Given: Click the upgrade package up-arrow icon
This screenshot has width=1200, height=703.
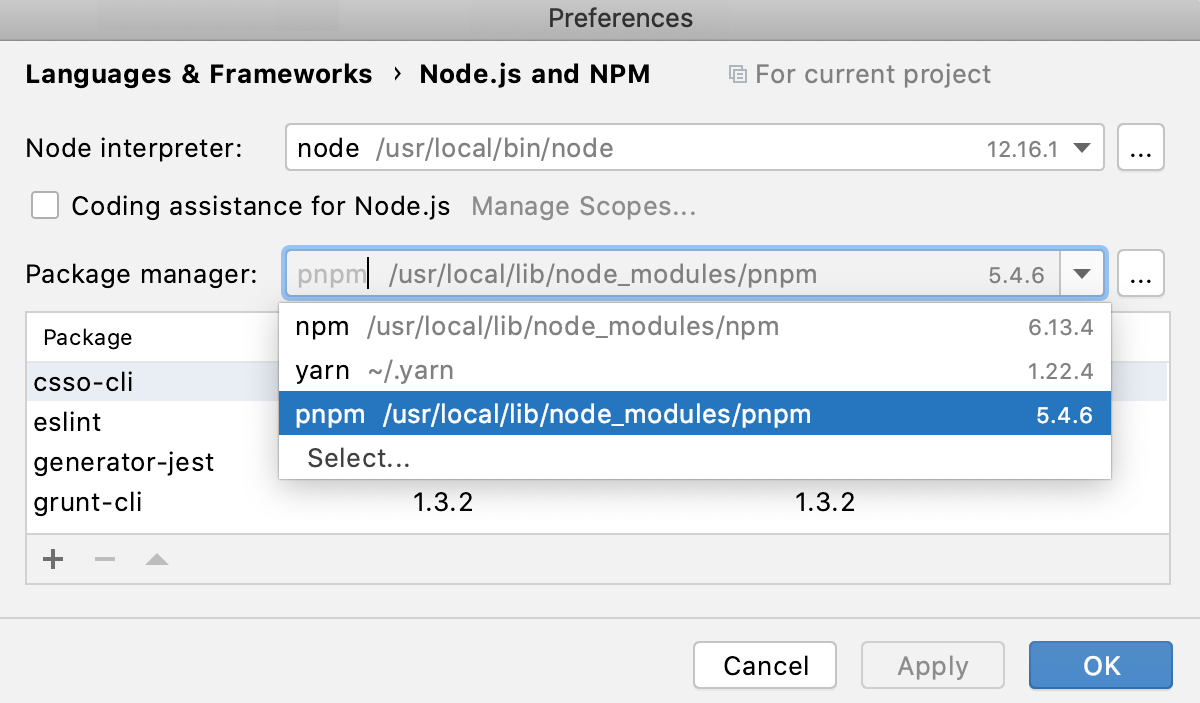Looking at the screenshot, I should (x=156, y=559).
